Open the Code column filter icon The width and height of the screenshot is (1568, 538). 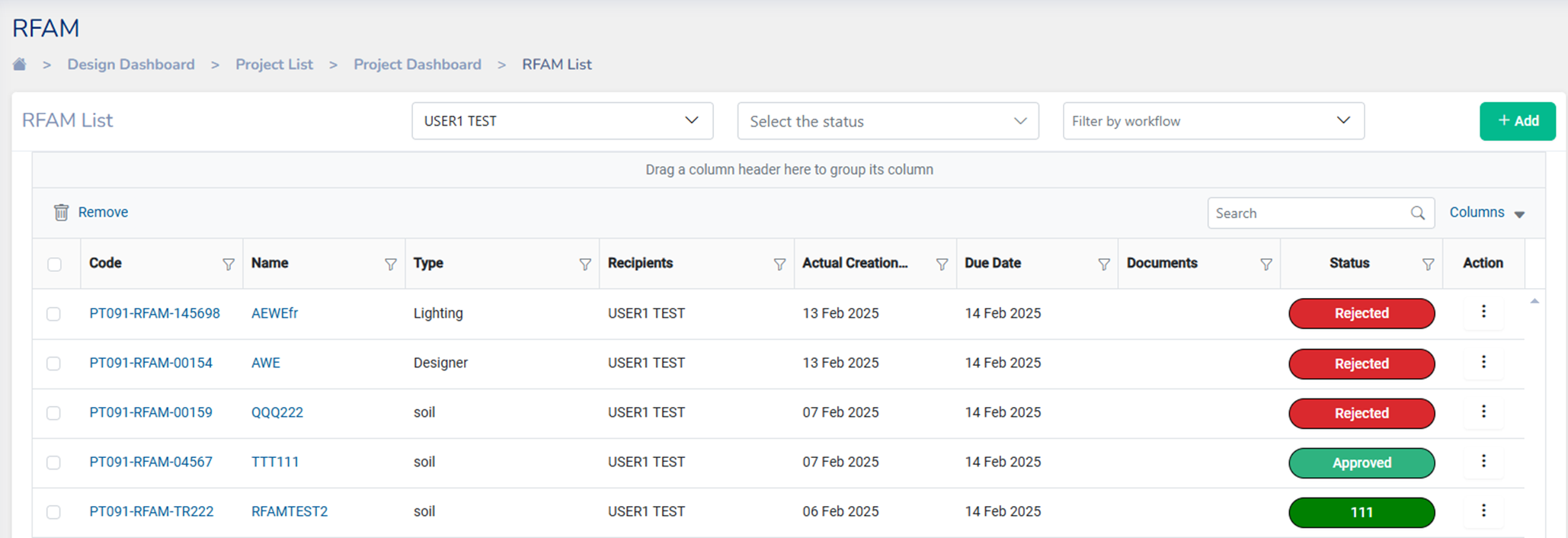point(228,264)
